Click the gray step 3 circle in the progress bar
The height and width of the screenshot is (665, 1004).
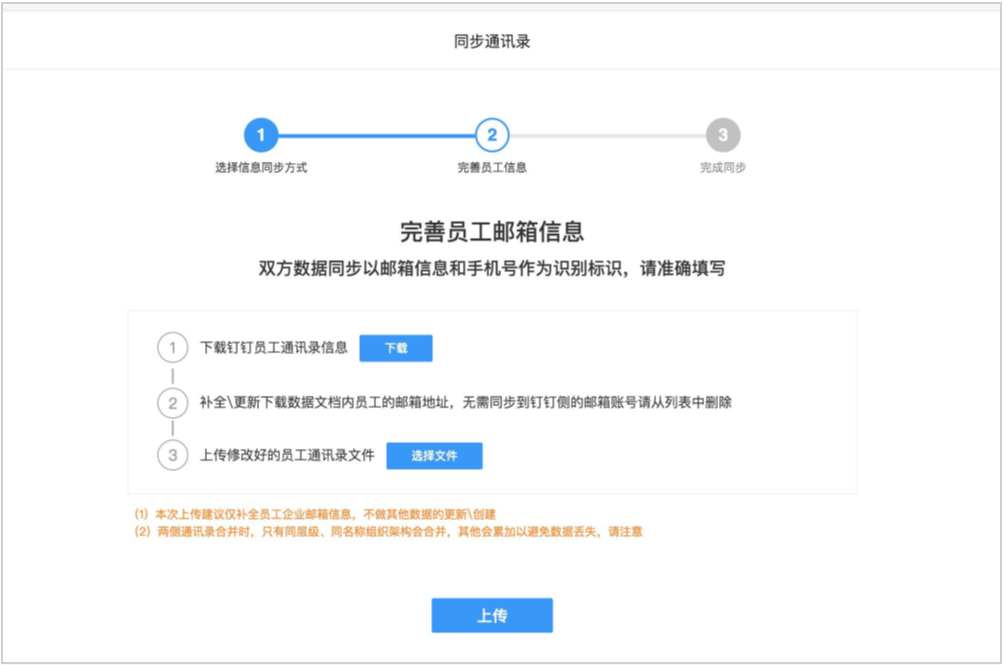point(723,135)
